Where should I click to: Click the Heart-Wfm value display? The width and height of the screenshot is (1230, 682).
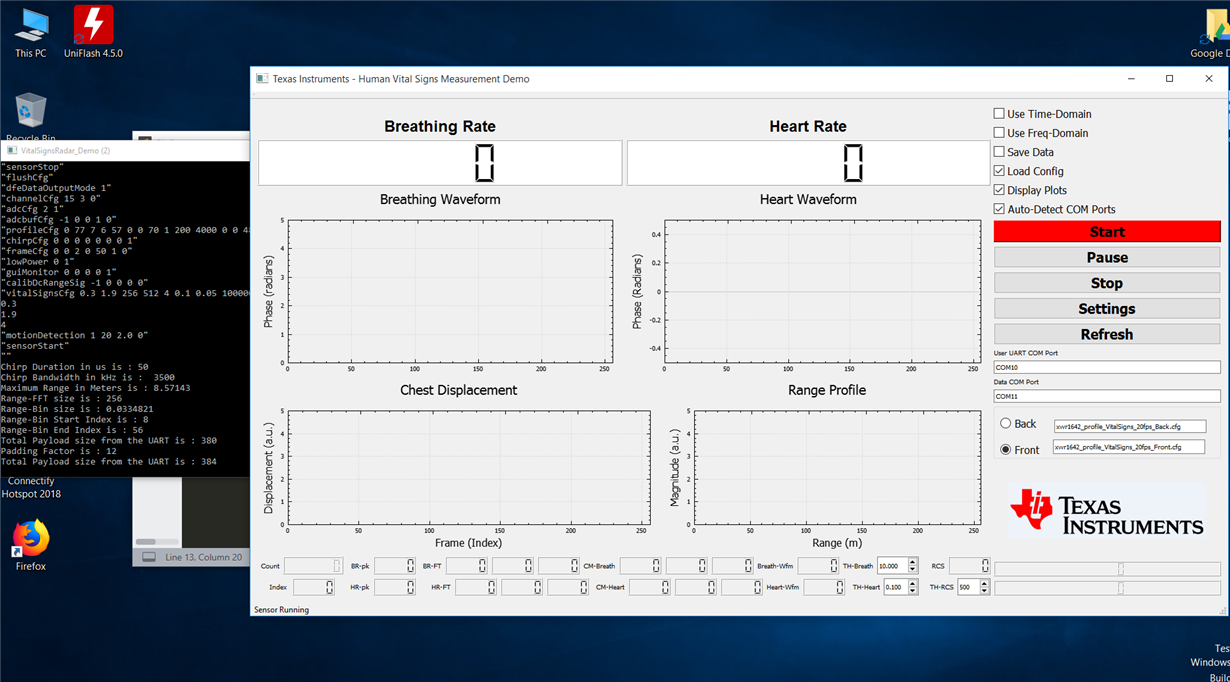pyautogui.click(x=825, y=587)
